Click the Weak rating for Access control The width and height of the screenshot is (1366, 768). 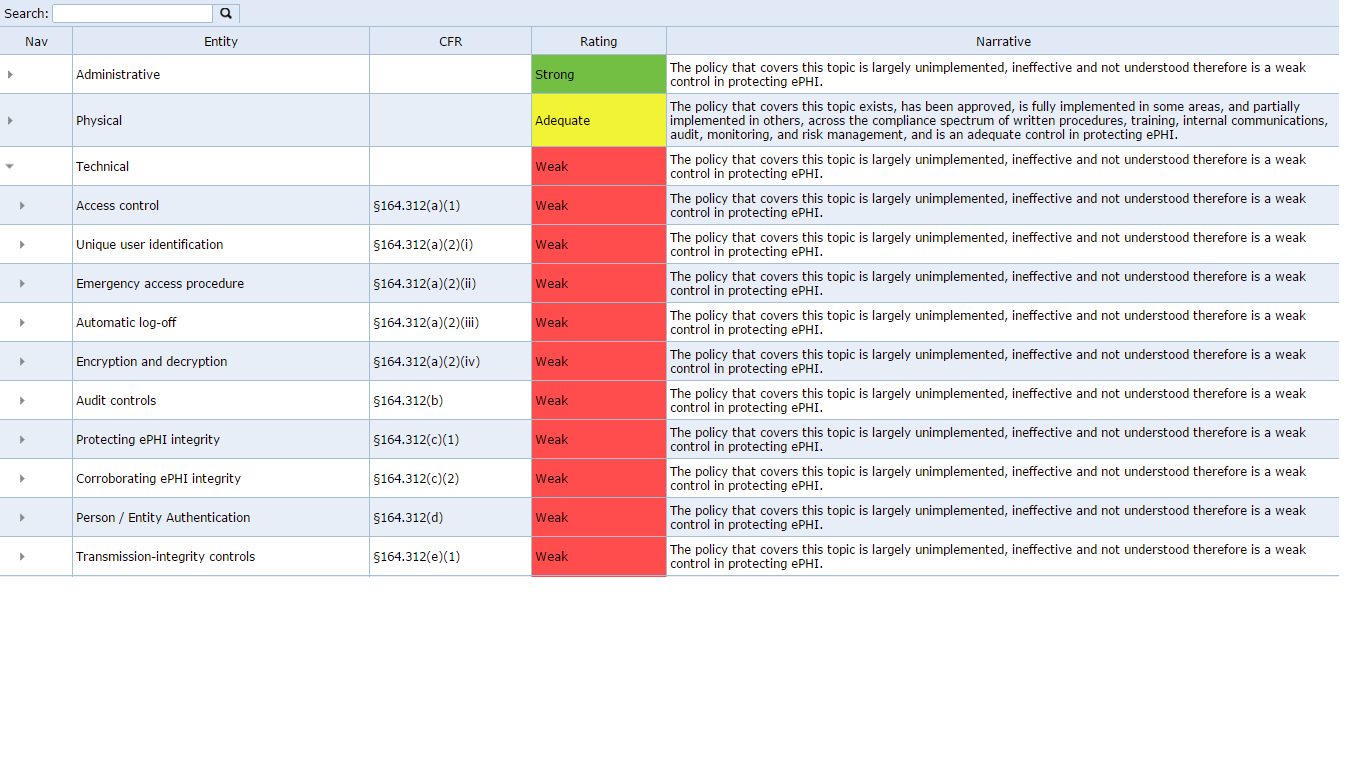(x=599, y=206)
